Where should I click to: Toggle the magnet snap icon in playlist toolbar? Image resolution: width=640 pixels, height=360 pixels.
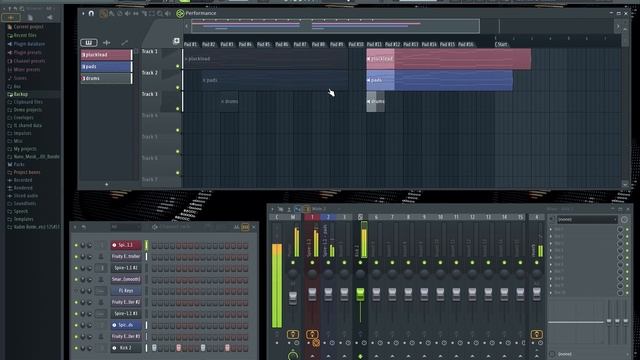click(91, 13)
